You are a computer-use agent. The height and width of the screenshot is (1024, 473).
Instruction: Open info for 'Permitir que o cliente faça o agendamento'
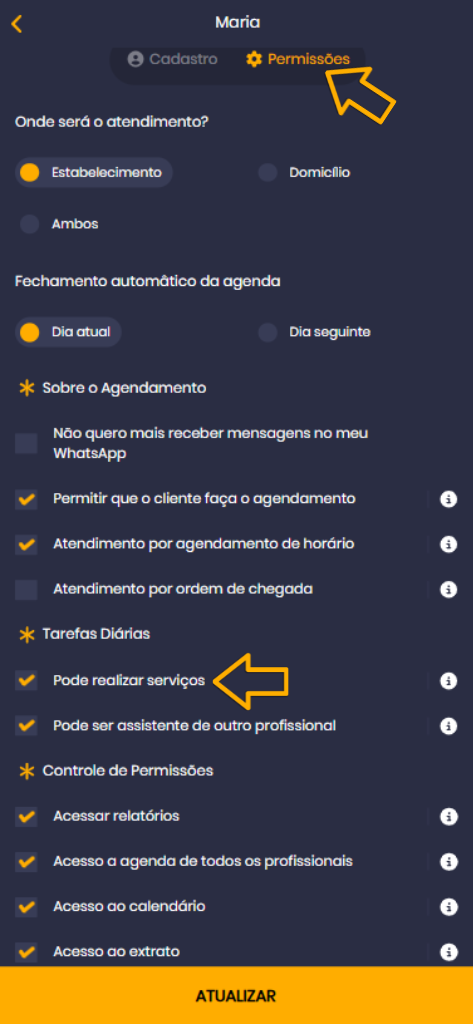448,500
